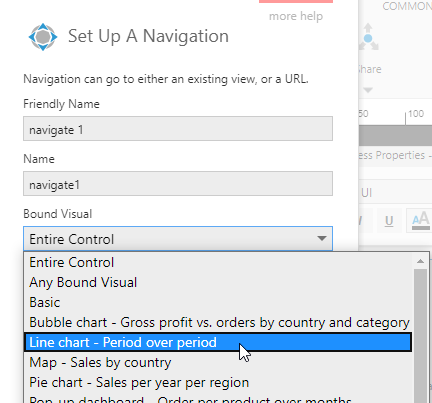The height and width of the screenshot is (403, 432).
Task: Select Line chart - Period over period
Action: [x=218, y=342]
